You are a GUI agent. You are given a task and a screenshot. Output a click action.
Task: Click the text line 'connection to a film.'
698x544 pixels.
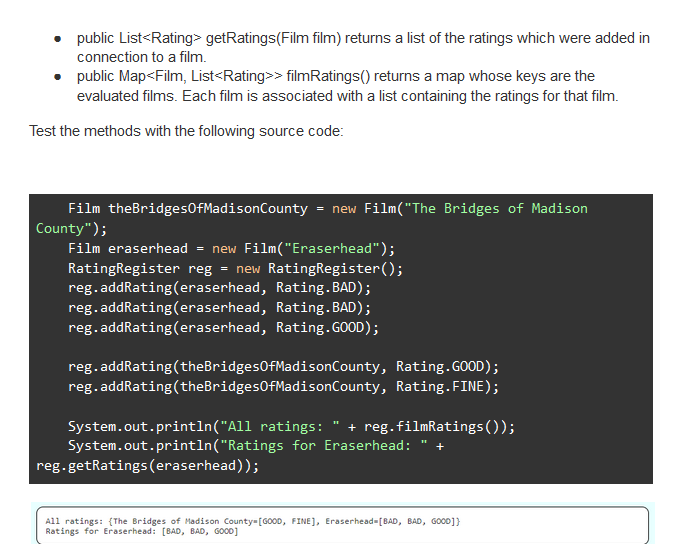pos(142,57)
